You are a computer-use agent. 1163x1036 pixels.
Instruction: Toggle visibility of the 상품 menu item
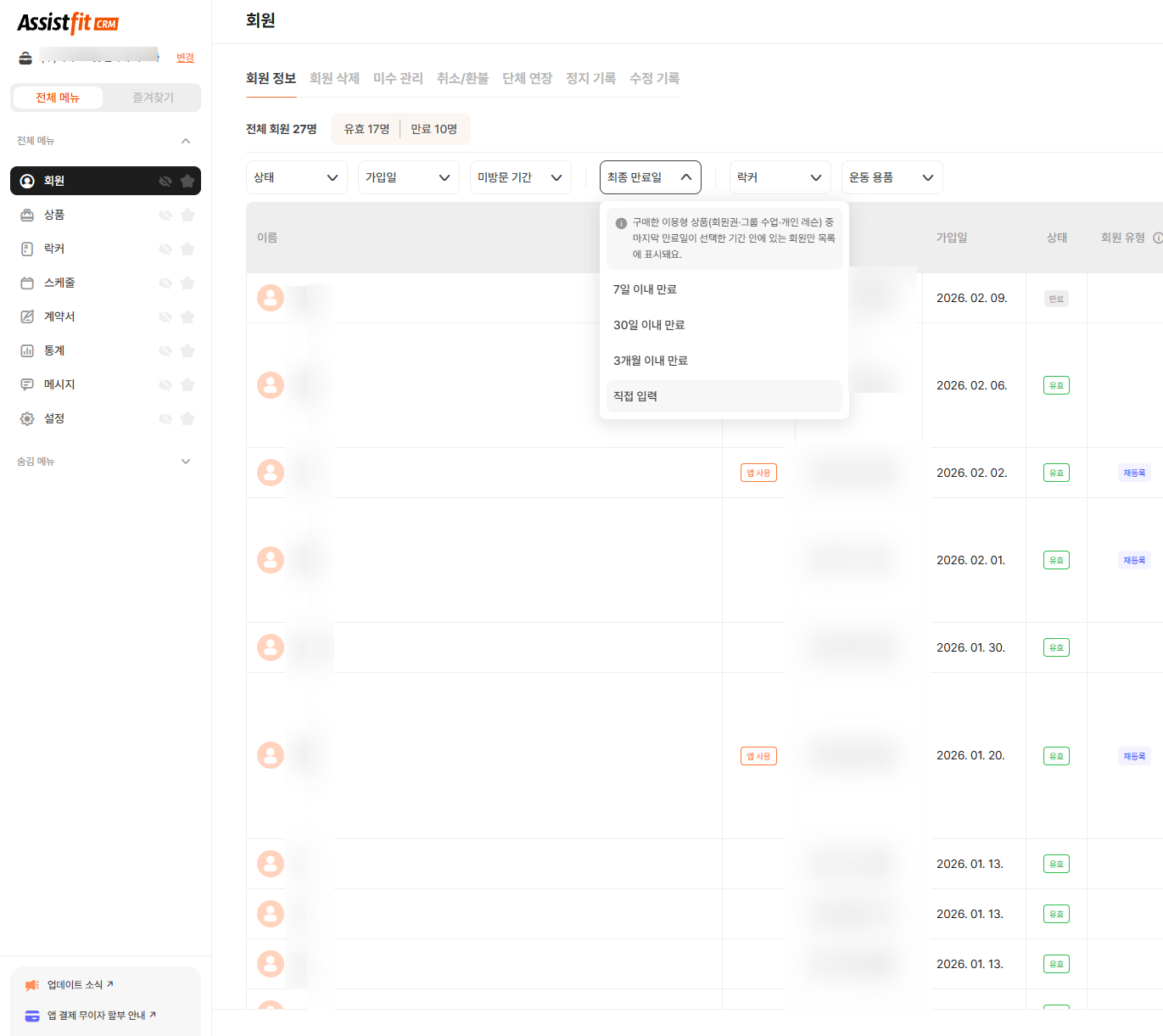[165, 215]
